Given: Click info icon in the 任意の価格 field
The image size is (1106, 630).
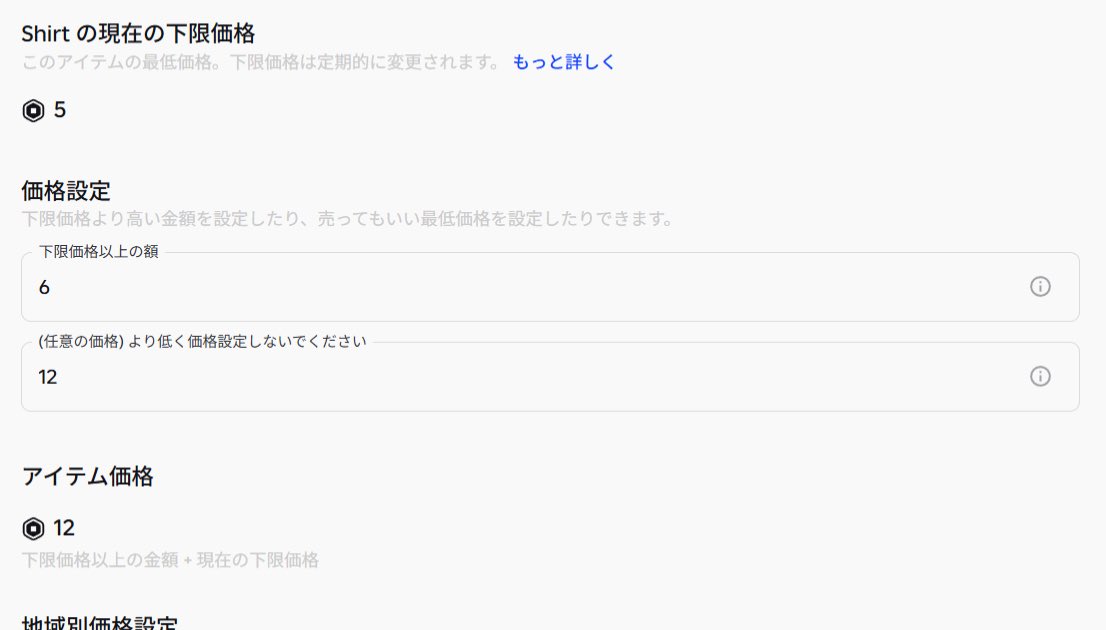Looking at the screenshot, I should click(x=1040, y=376).
